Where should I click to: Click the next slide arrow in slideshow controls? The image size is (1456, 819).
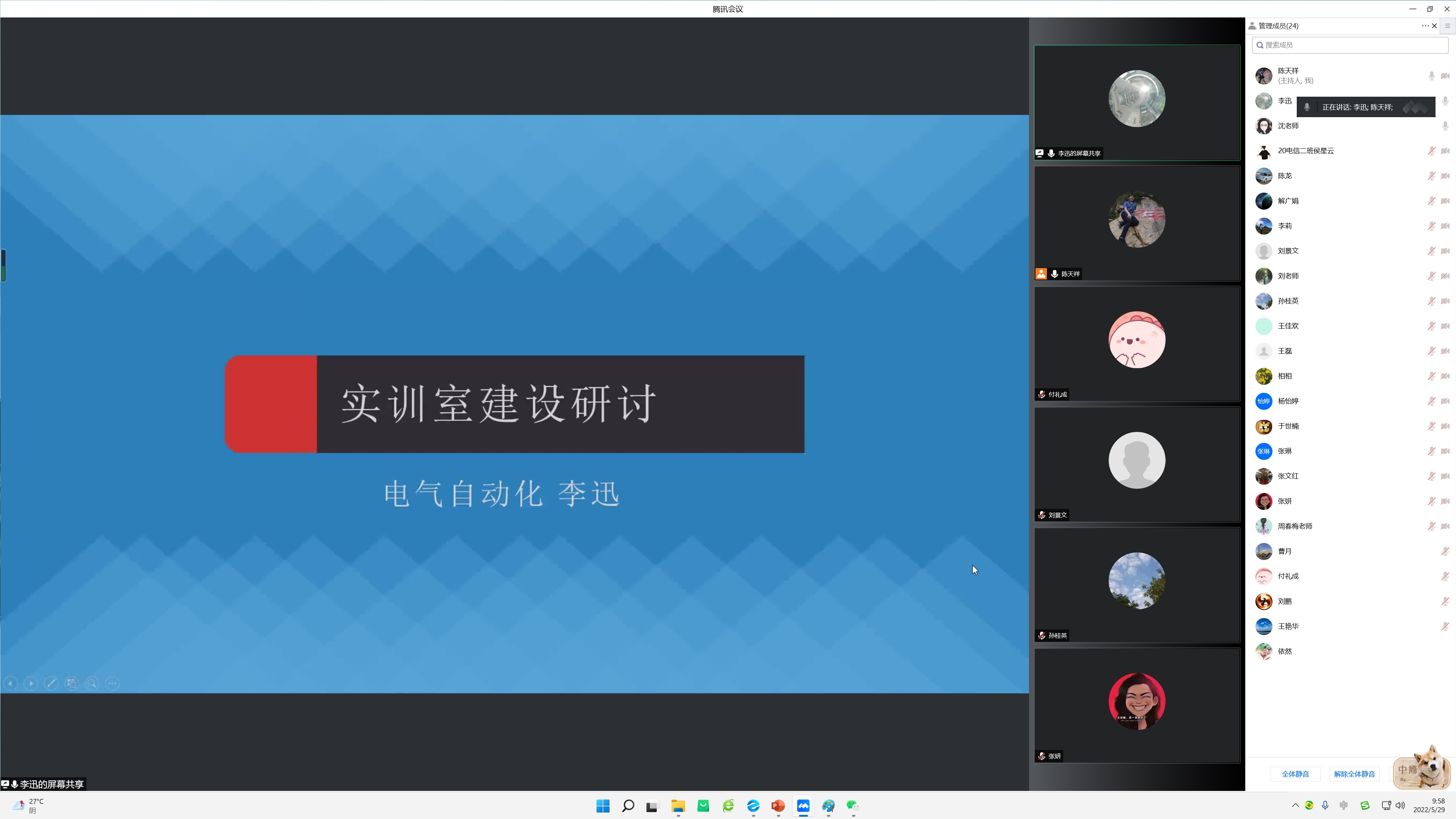pos(31,683)
